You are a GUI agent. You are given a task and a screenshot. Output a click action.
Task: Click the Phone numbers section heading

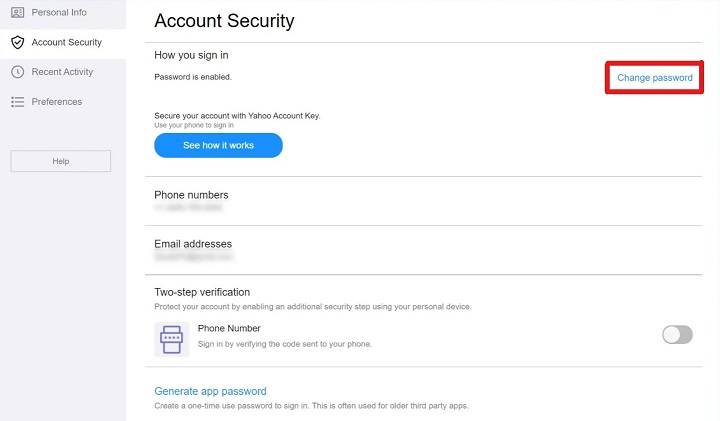191,195
